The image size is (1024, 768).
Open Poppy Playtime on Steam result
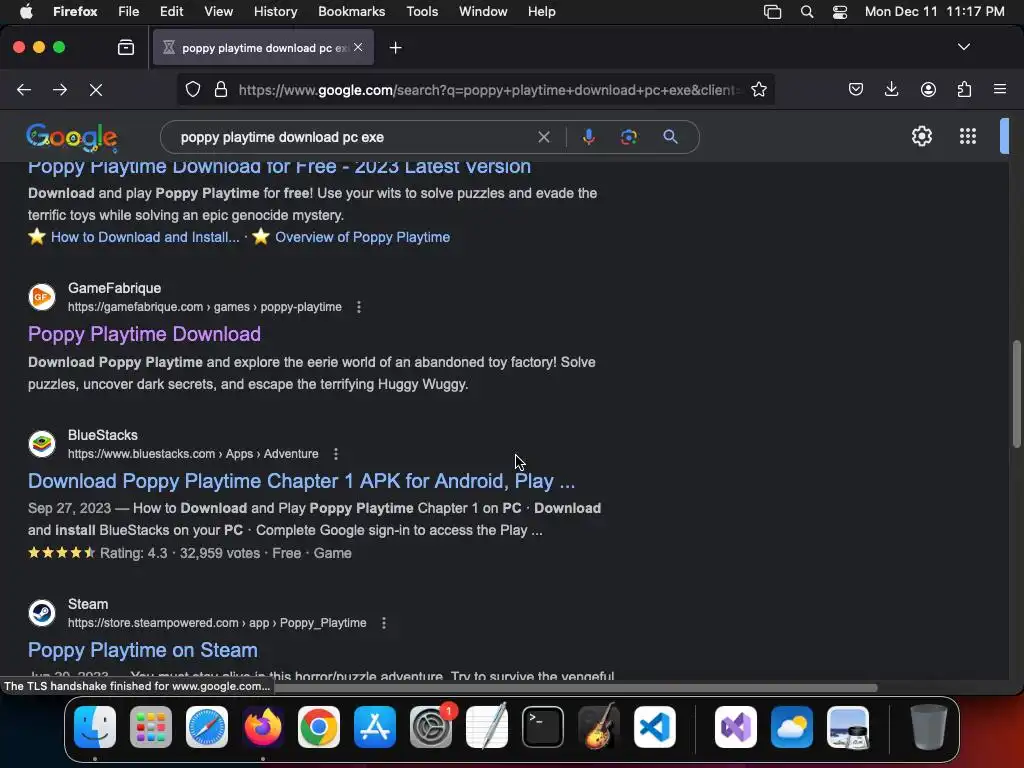click(142, 650)
